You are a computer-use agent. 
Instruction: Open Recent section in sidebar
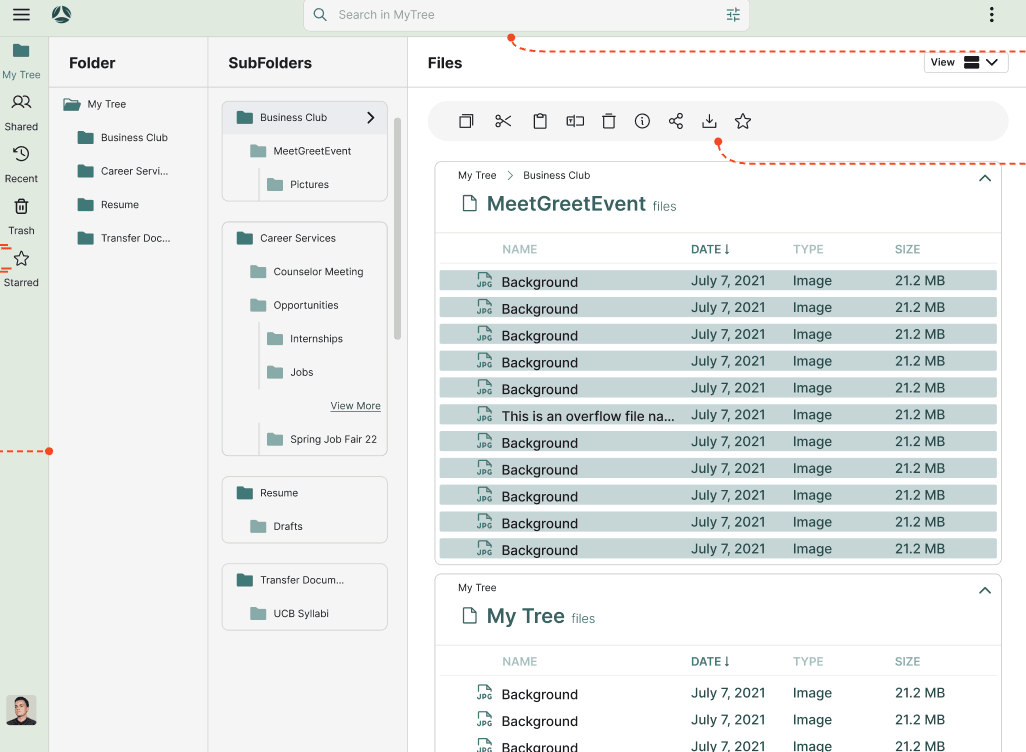pos(21,165)
